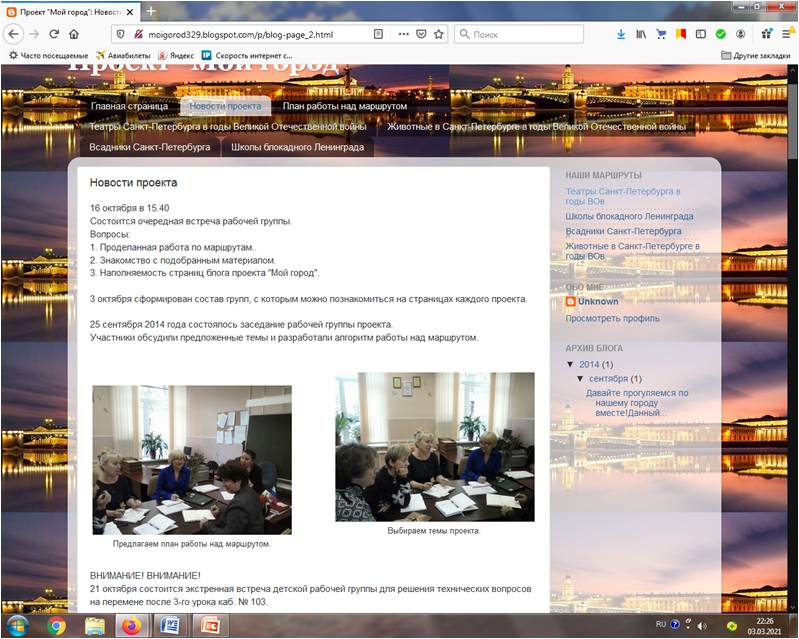Screen dimensions: 799x639
Task: Open 'Скорость интернет' bookmark
Action: click(x=247, y=55)
